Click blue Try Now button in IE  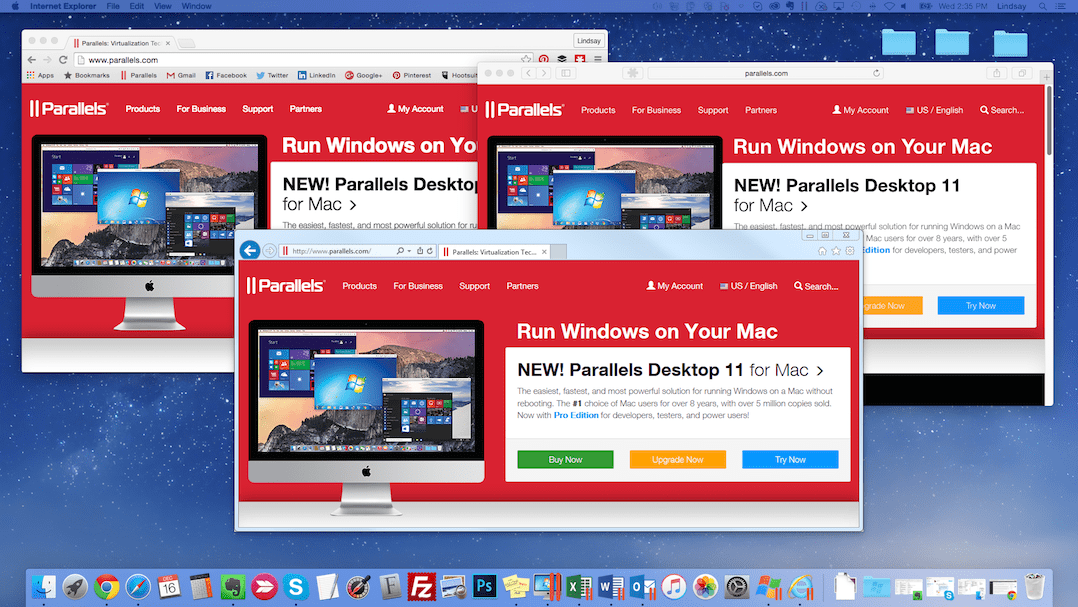tap(790, 459)
